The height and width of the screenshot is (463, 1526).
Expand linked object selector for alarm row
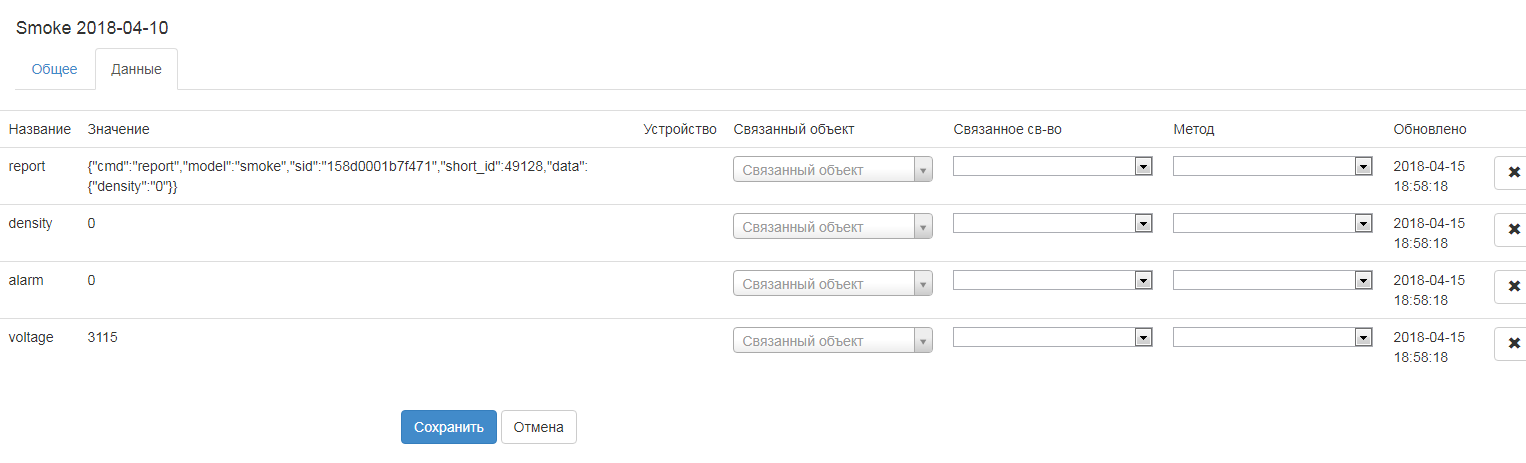[x=832, y=284]
